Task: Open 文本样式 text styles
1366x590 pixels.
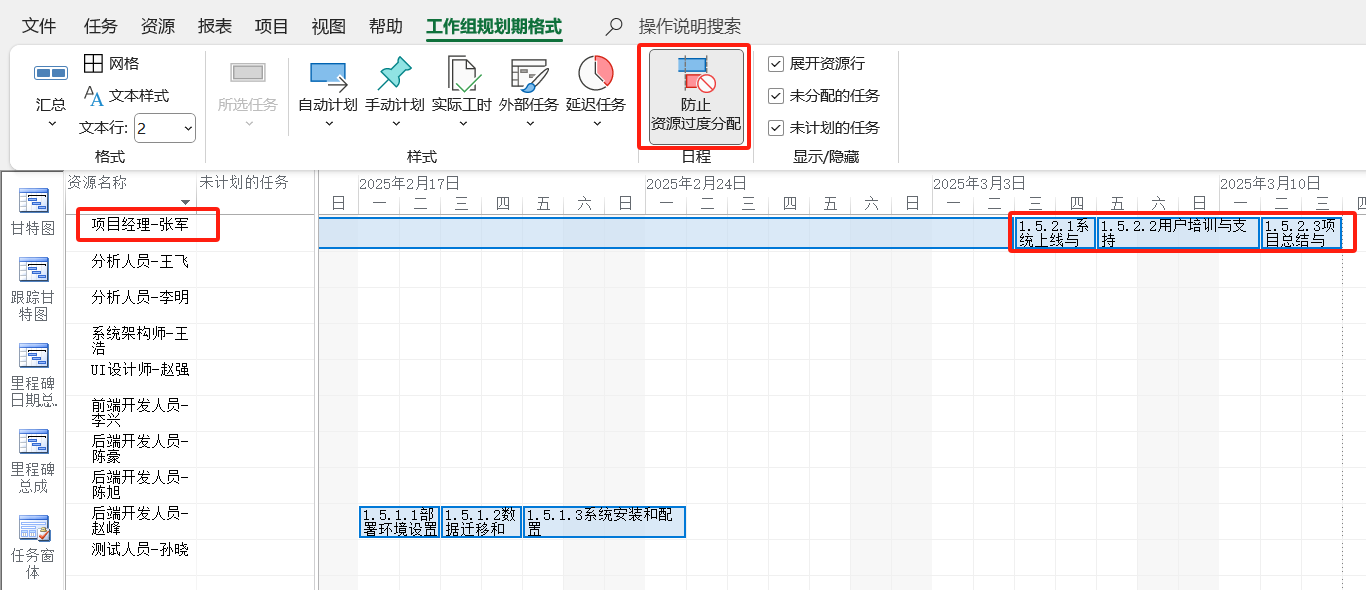Action: pyautogui.click(x=126, y=96)
